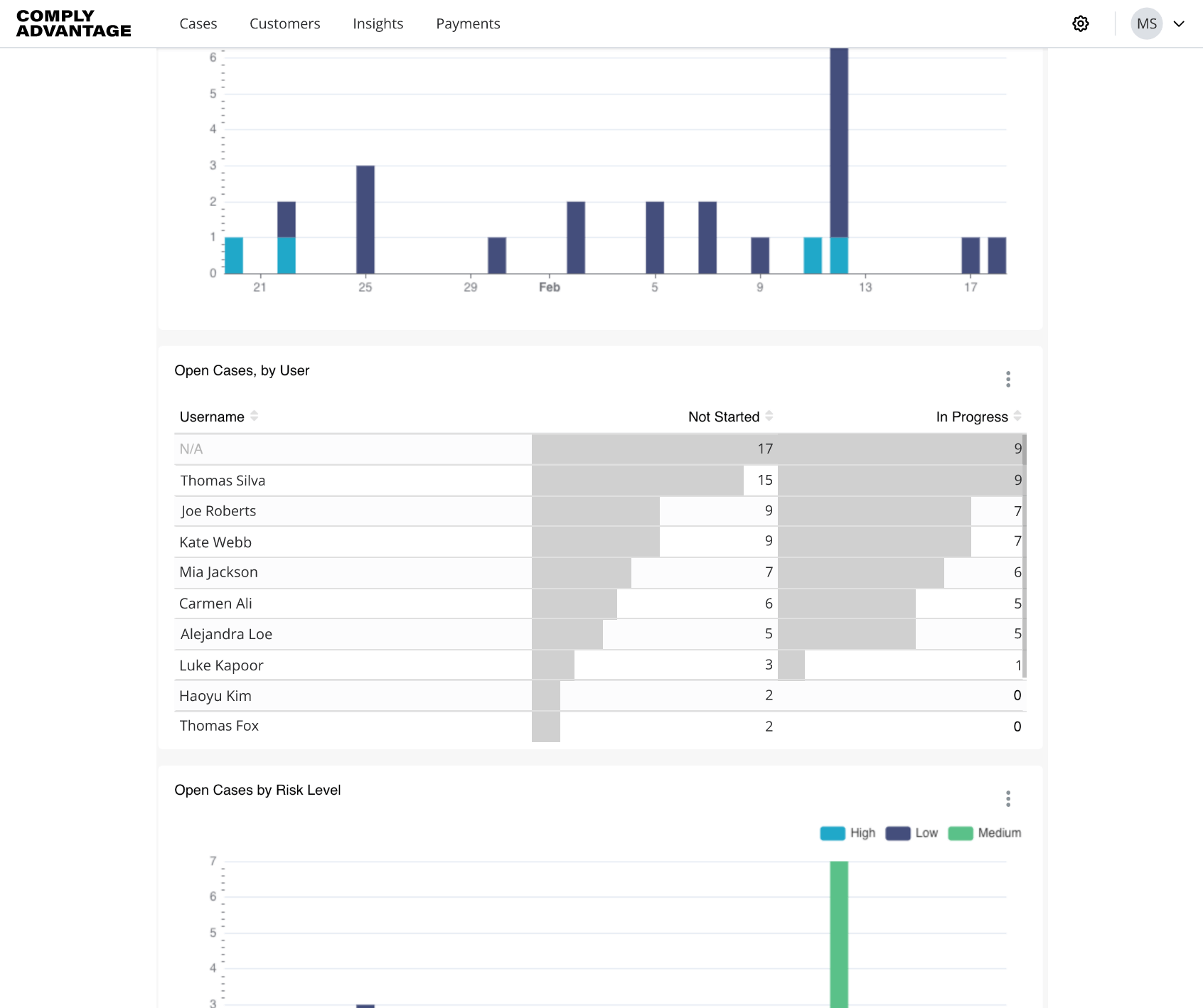Open the Customers section

(x=285, y=23)
